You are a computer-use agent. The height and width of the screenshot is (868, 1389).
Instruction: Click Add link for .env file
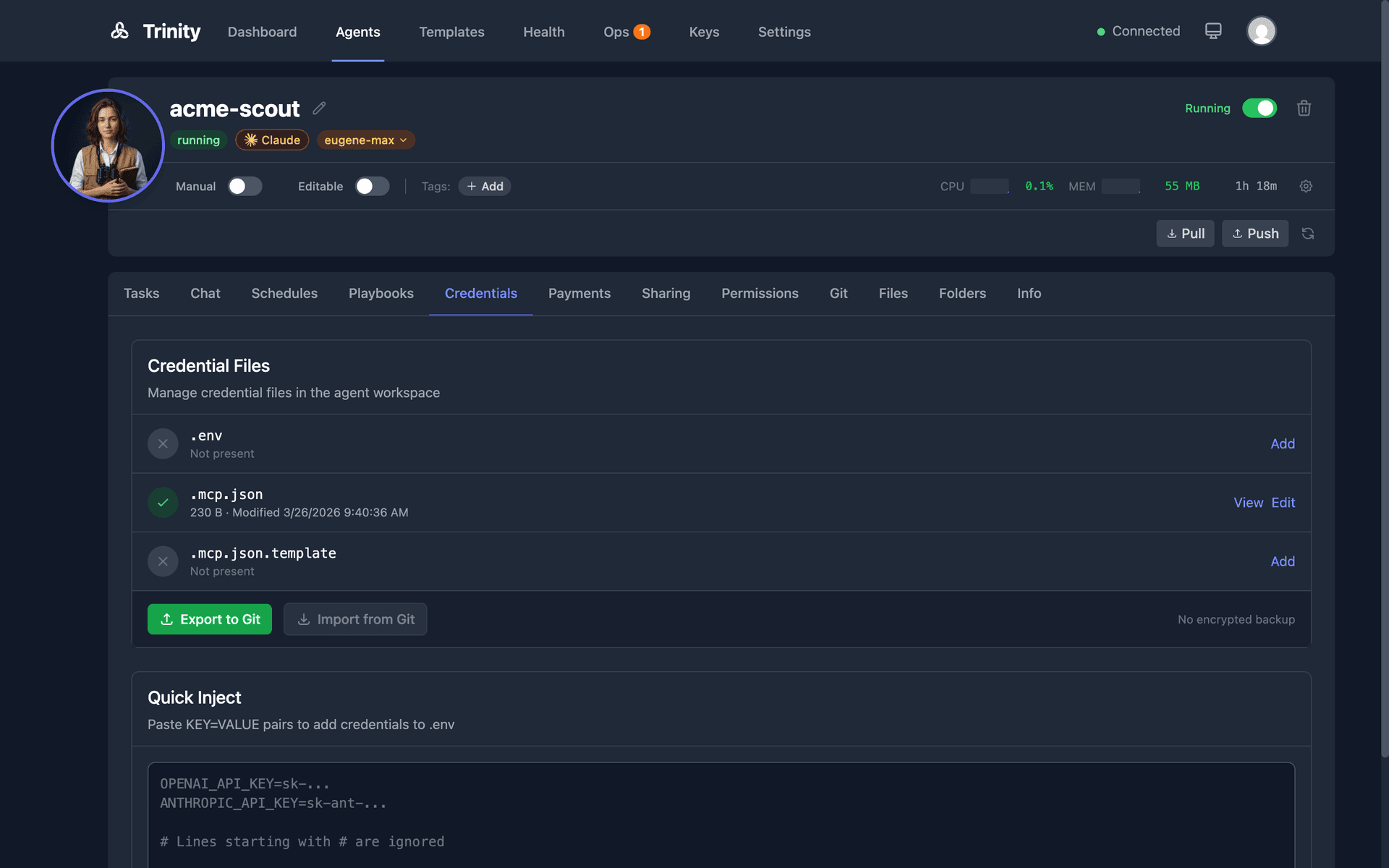[x=1282, y=443]
